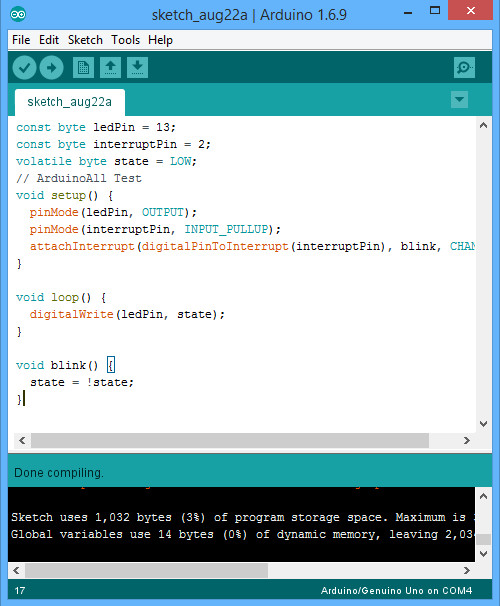Screen dimensions: 500x606
Task: Click editor horizontal scrollbar left arrow
Action: point(22,441)
